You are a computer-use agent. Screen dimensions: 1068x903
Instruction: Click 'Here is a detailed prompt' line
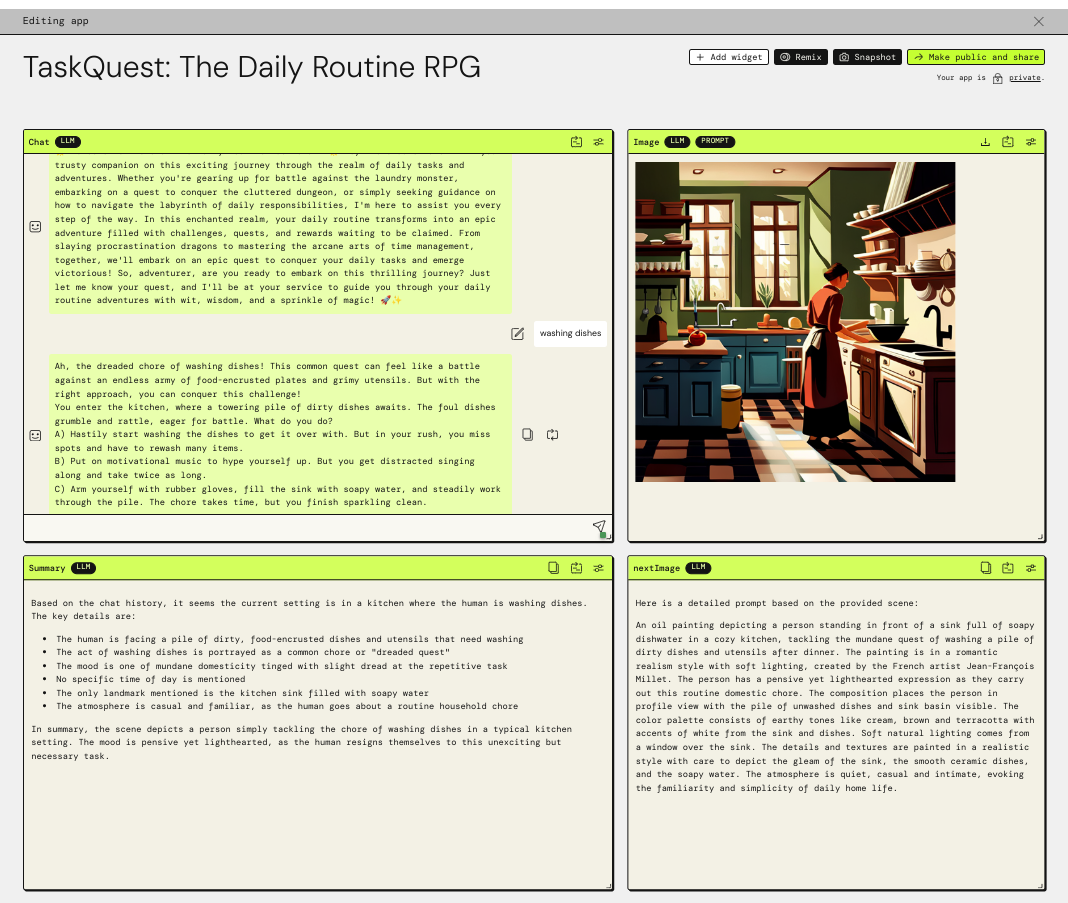[776, 603]
